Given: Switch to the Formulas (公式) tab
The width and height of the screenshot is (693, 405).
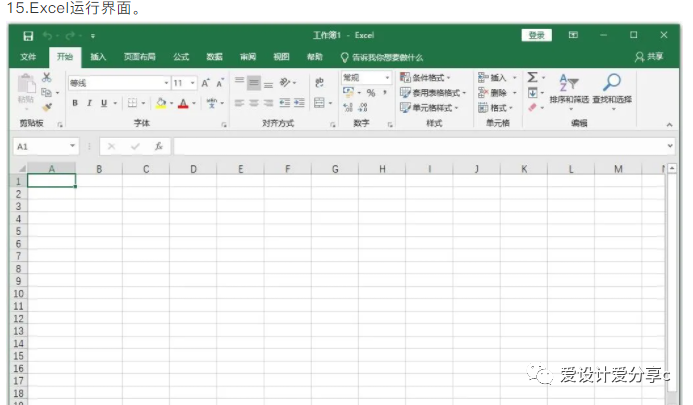Looking at the screenshot, I should pos(181,57).
